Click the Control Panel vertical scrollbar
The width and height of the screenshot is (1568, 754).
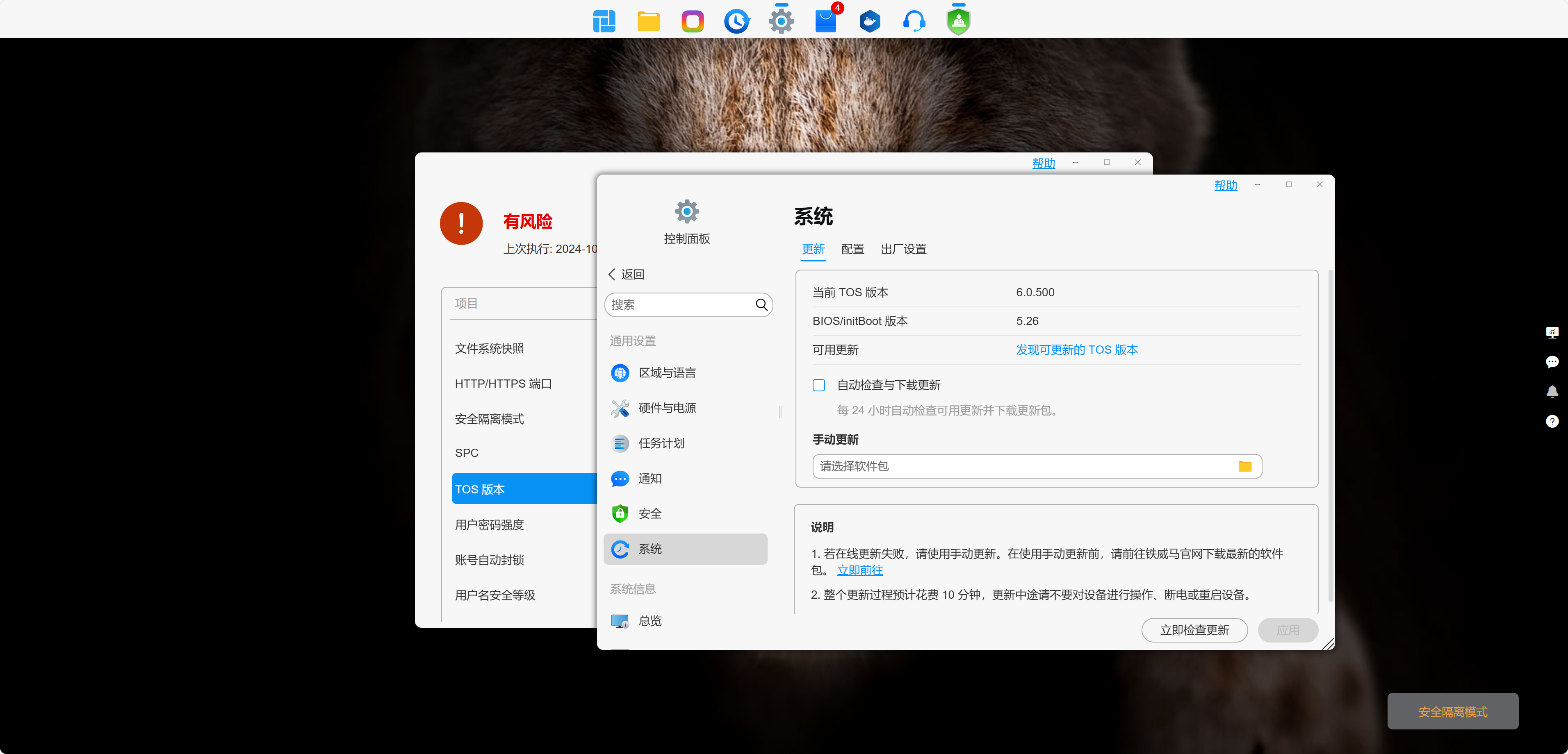1331,435
